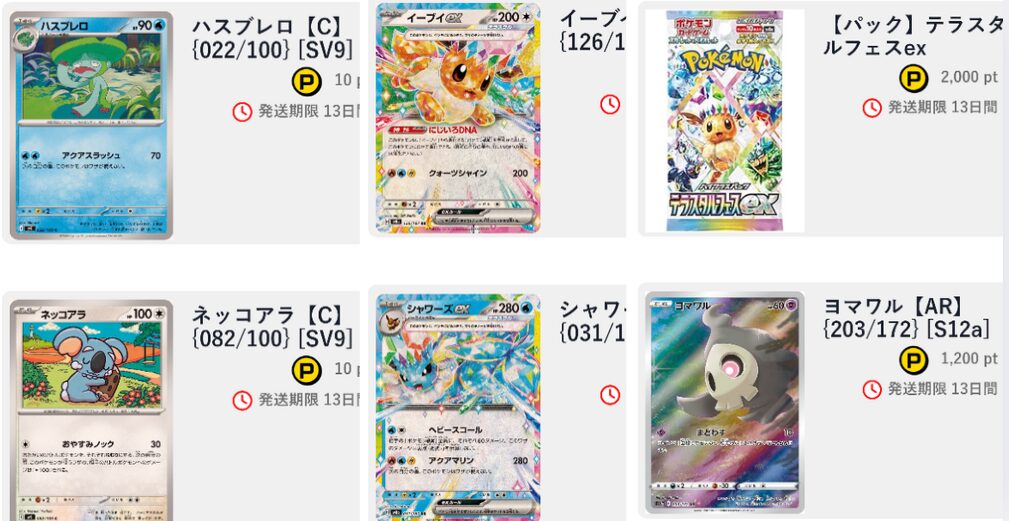Click the clock icon under ヨマワル listing
The width and height of the screenshot is (1009, 521).
click(872, 389)
